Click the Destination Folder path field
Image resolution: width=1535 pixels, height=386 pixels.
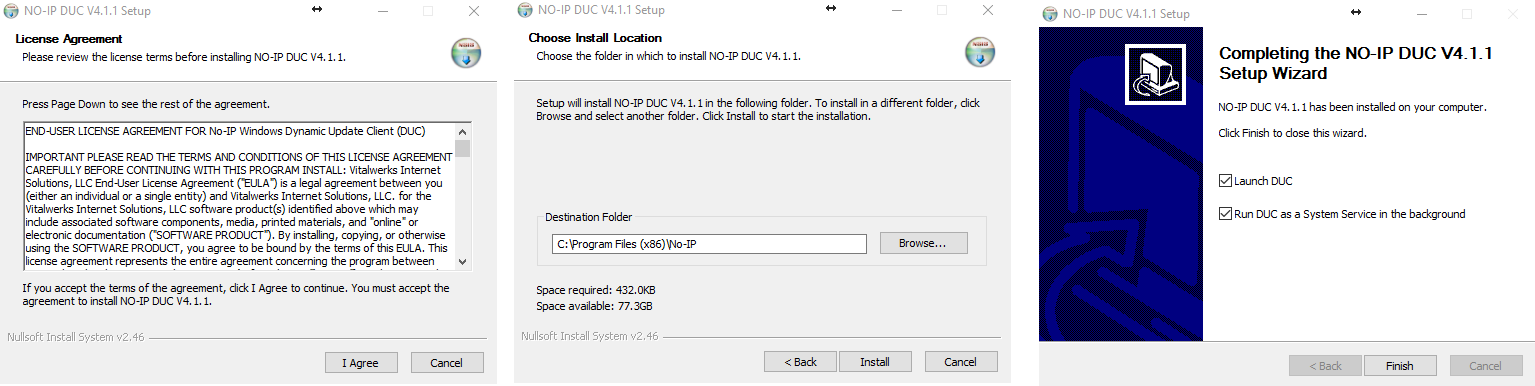709,244
